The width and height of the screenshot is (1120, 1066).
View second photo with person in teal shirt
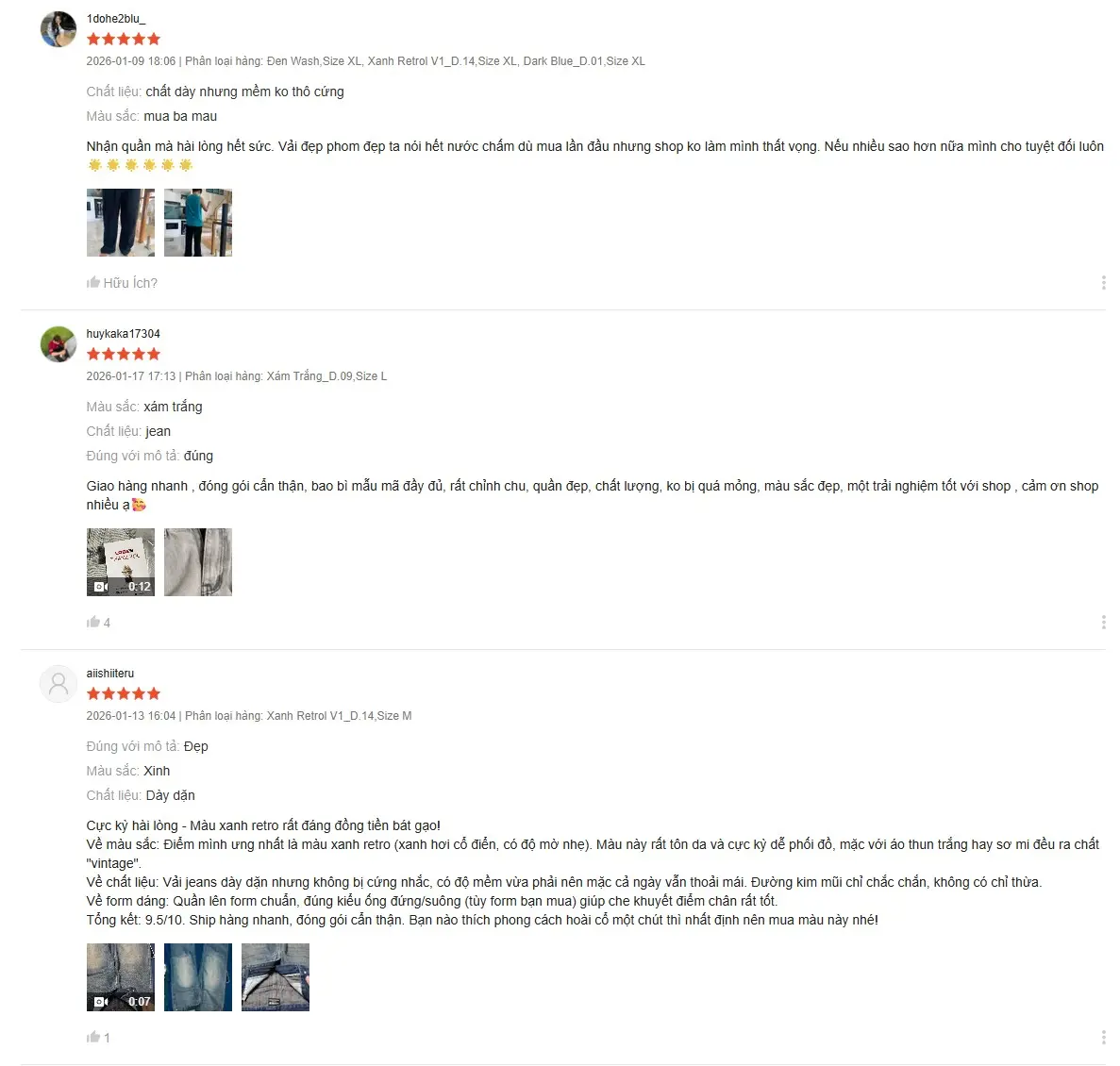coord(198,223)
